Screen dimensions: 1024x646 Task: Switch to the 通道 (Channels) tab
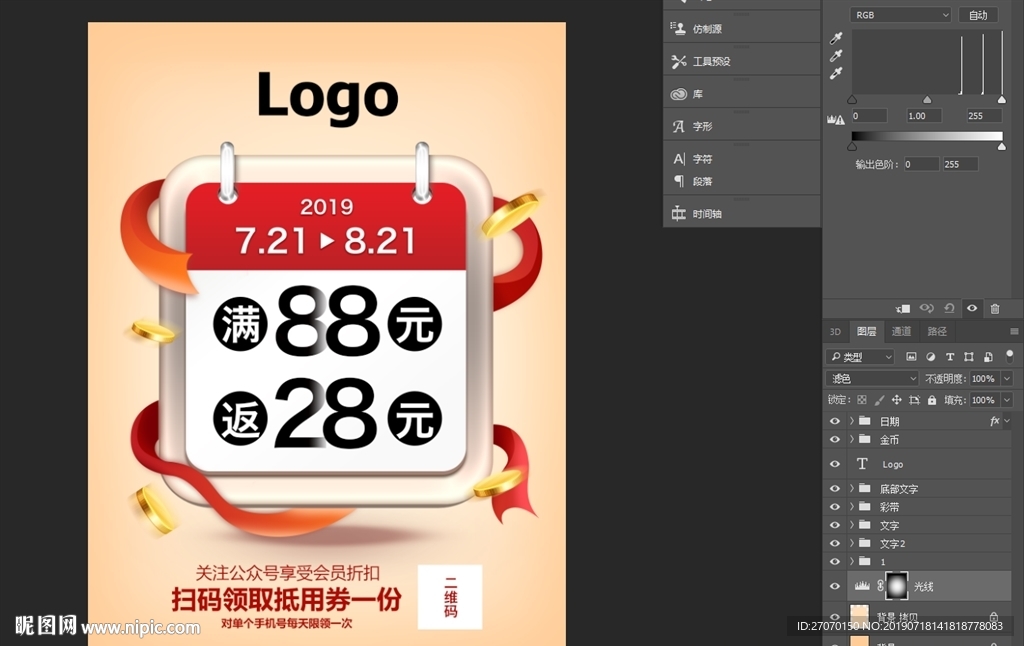(901, 332)
